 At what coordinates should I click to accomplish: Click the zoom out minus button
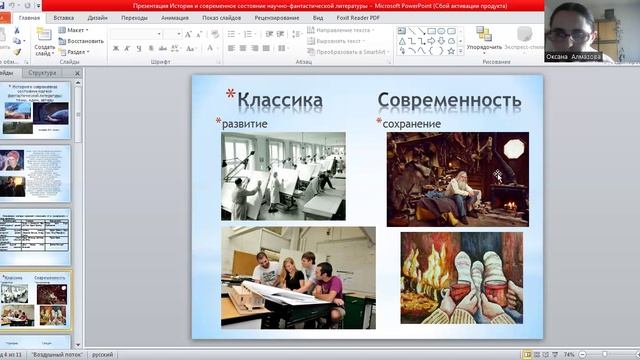583,354
